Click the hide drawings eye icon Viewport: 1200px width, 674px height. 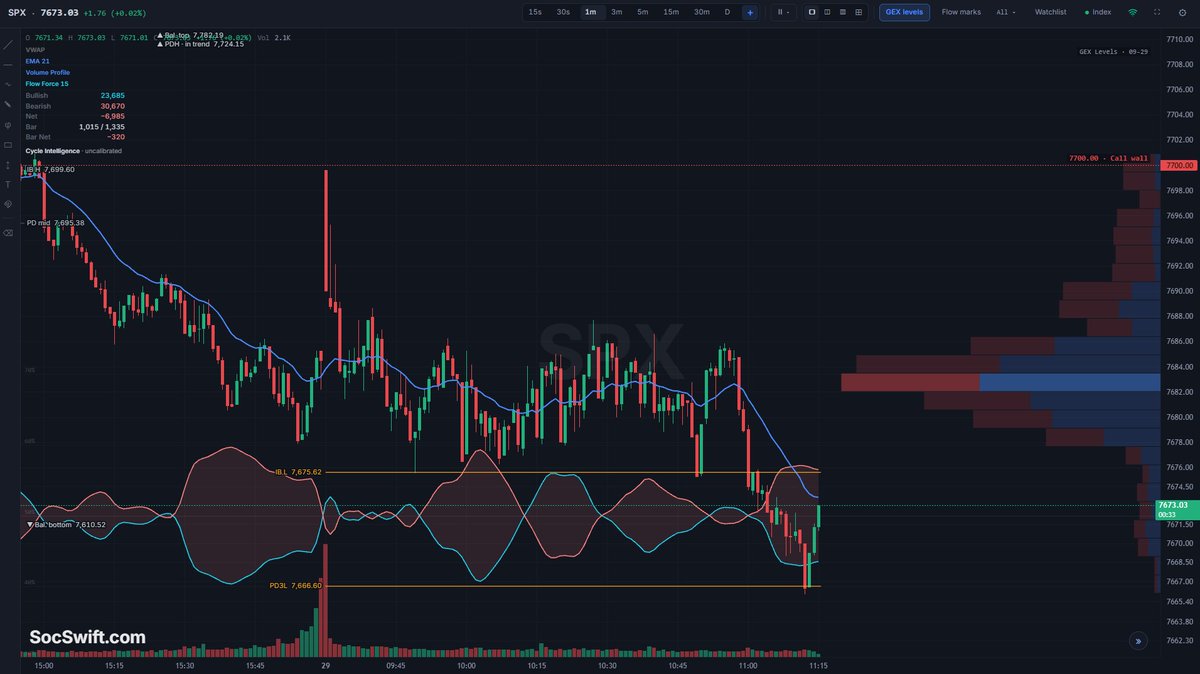tap(8, 204)
